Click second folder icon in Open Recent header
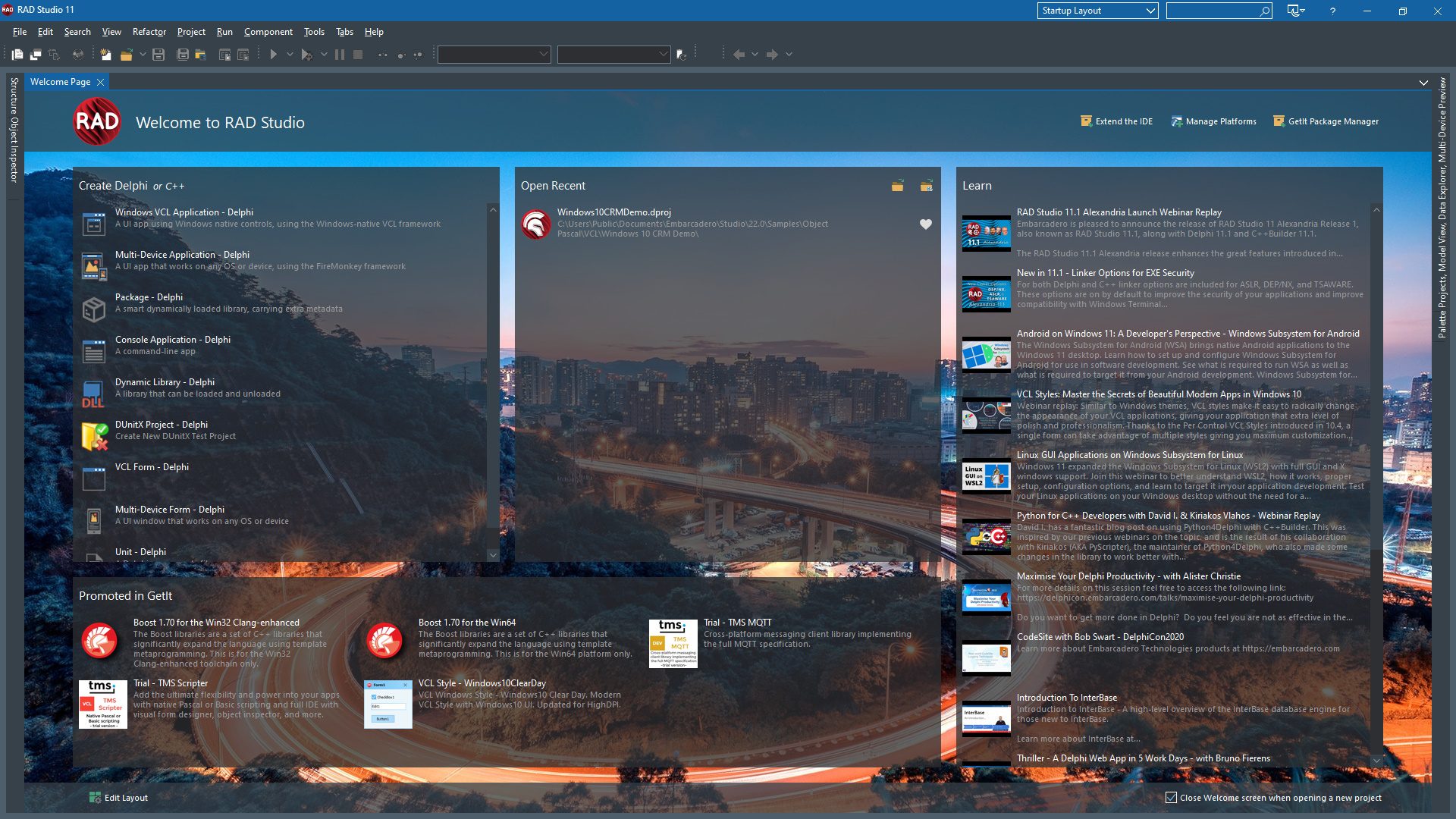Viewport: 1456px width, 819px height. pos(926,186)
